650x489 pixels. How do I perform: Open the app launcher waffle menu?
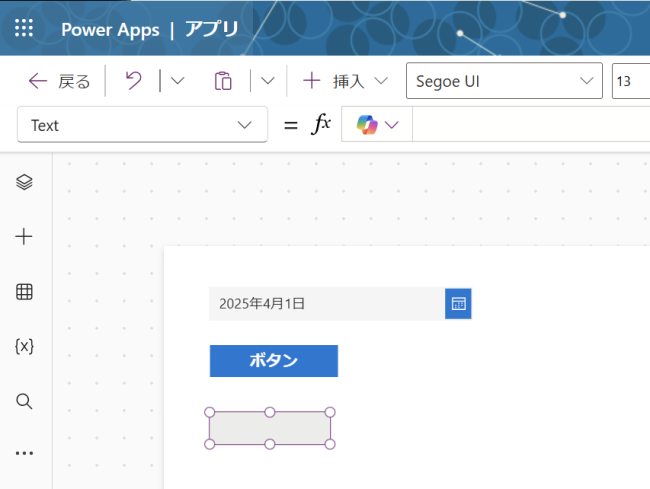pos(25,28)
